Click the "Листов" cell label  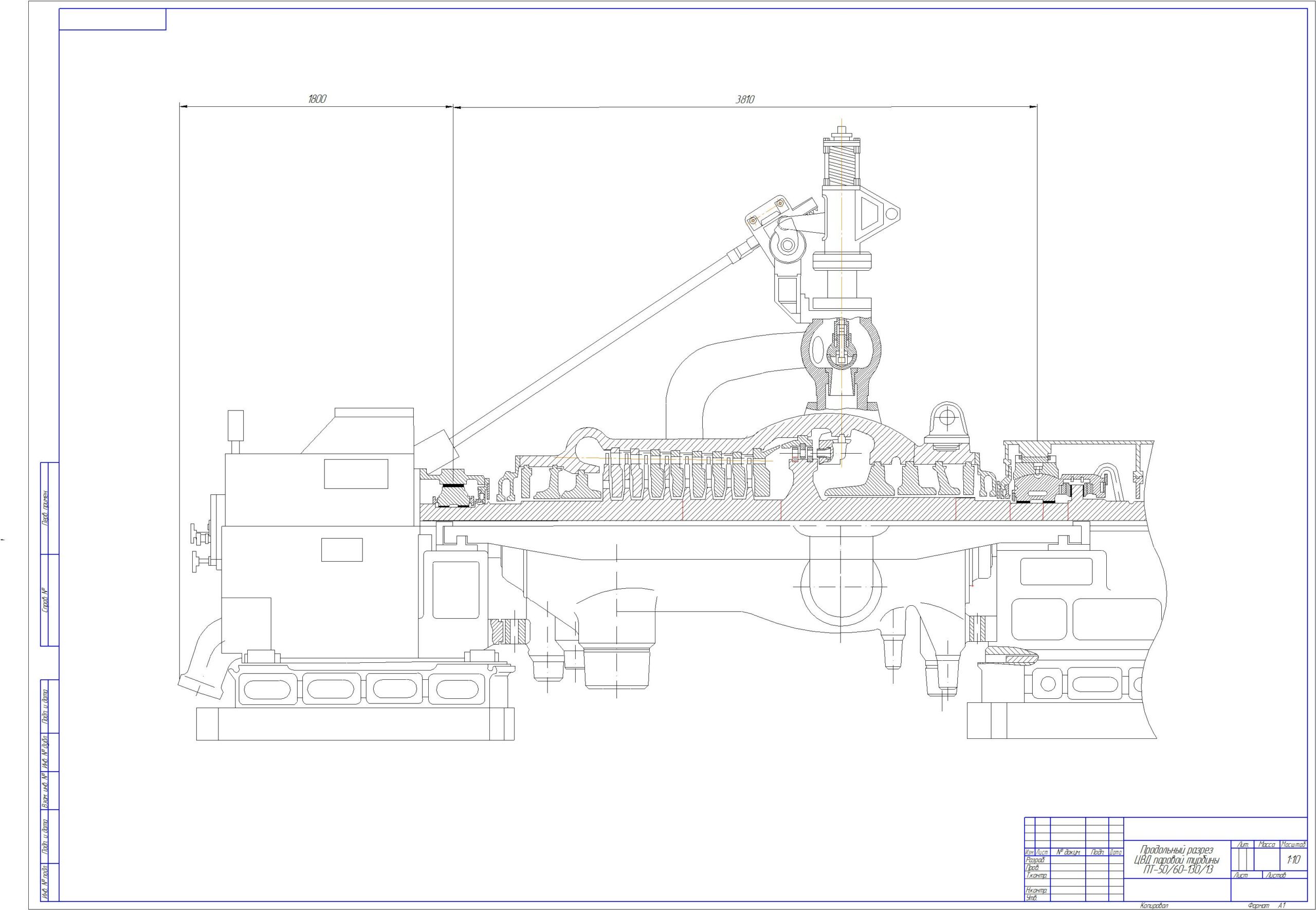click(1275, 875)
